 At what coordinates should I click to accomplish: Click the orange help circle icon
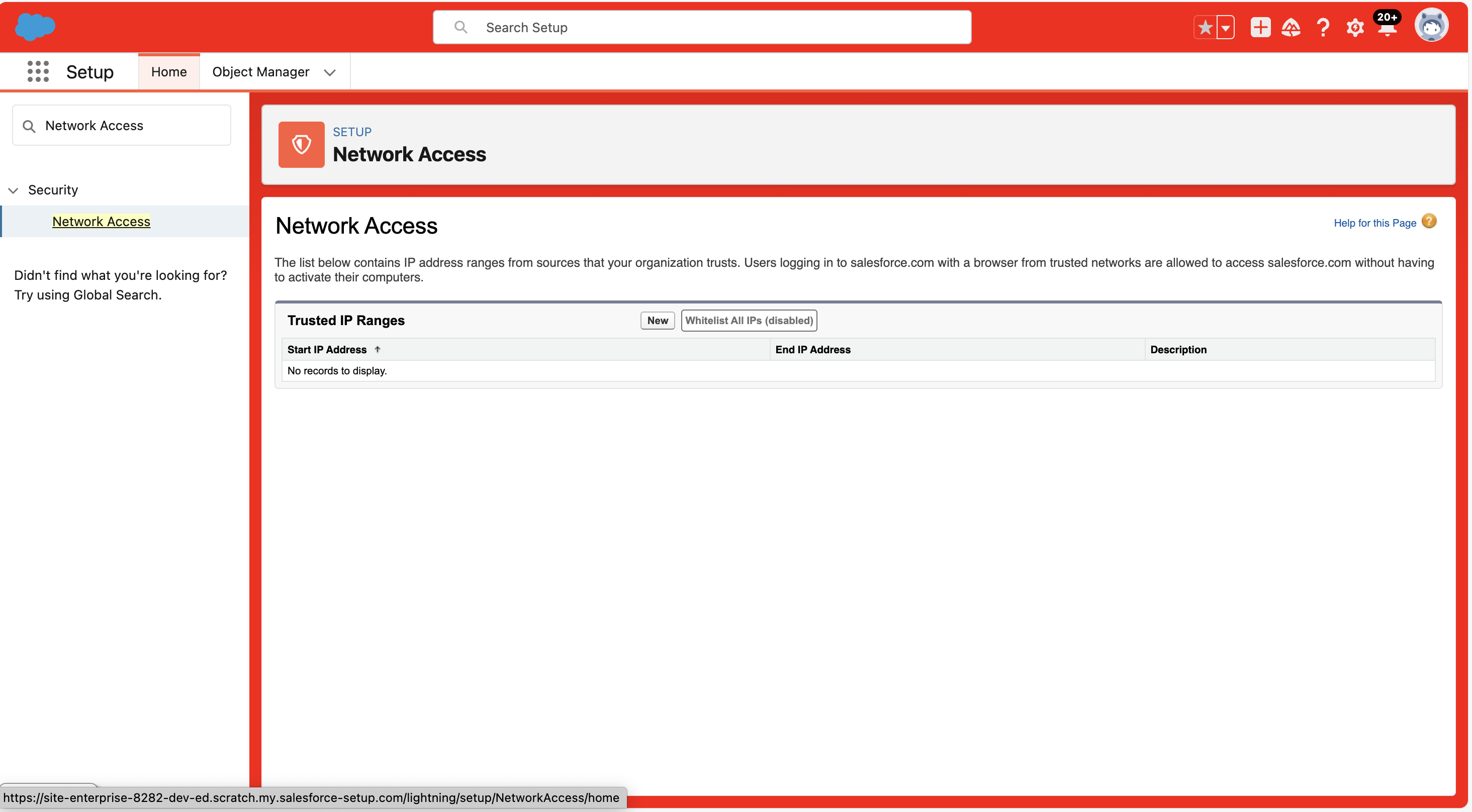pos(1429,221)
